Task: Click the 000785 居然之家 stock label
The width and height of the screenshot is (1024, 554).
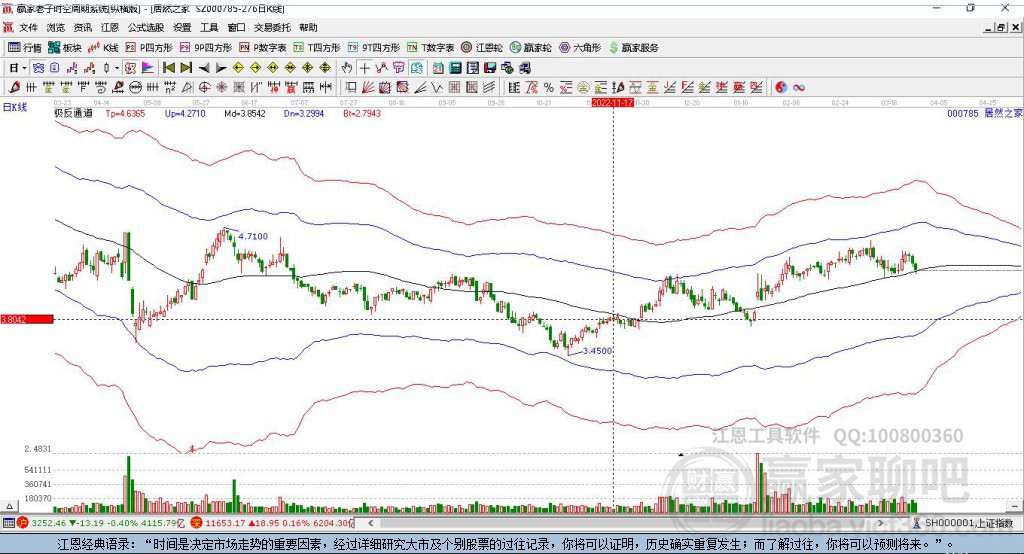Action: (x=985, y=113)
